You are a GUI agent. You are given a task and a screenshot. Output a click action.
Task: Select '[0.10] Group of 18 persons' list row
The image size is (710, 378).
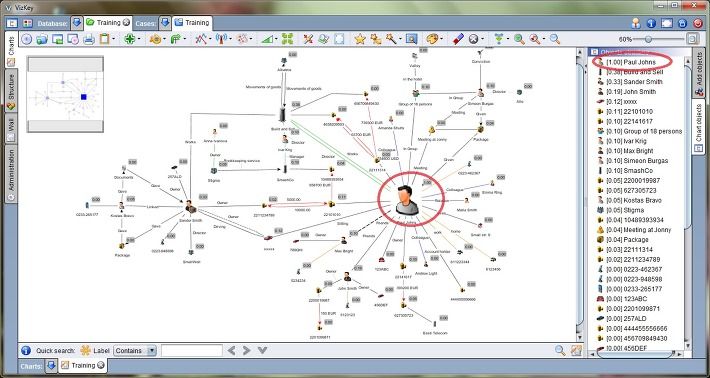[x=638, y=131]
